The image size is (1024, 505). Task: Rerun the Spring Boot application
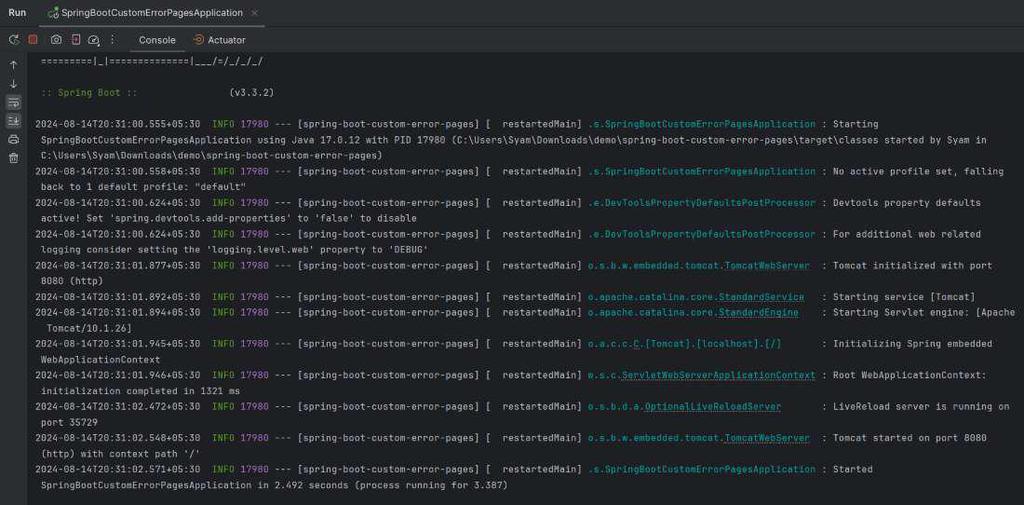pos(13,40)
